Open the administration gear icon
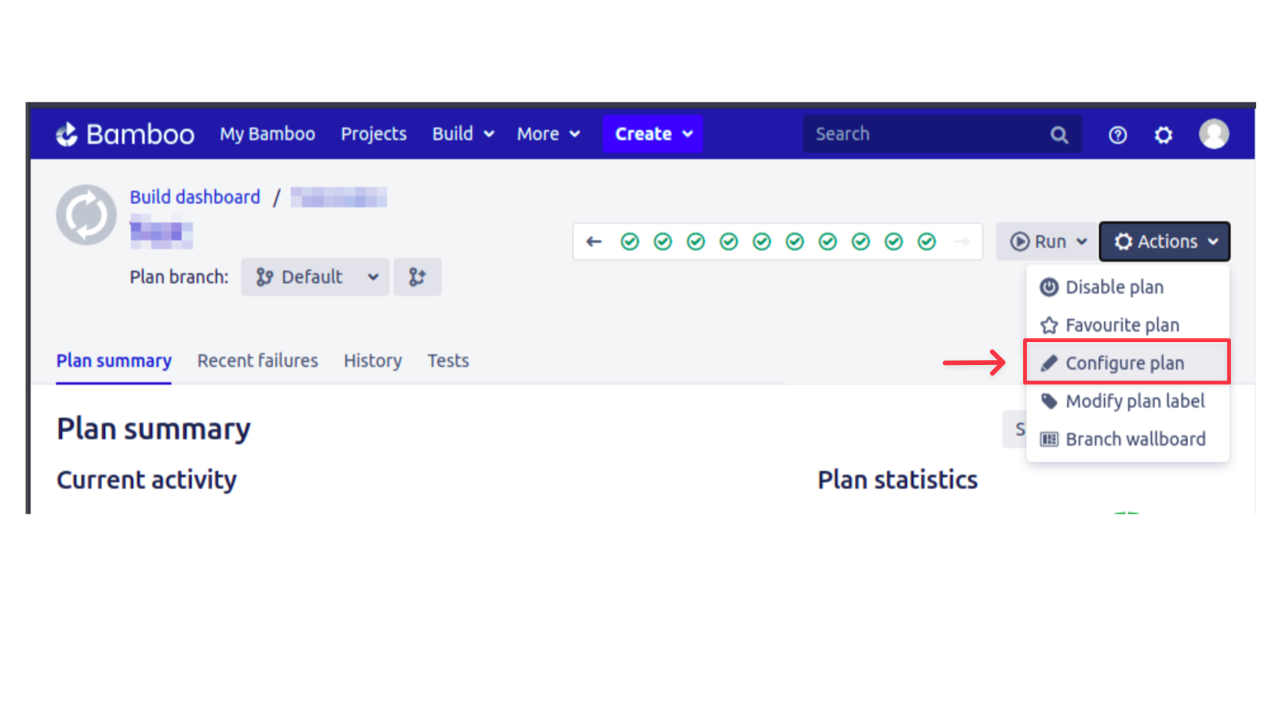Screen dimensions: 1280x720 tap(1163, 135)
